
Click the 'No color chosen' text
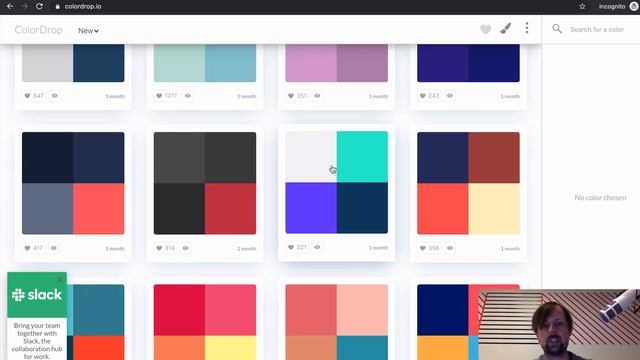tap(600, 198)
